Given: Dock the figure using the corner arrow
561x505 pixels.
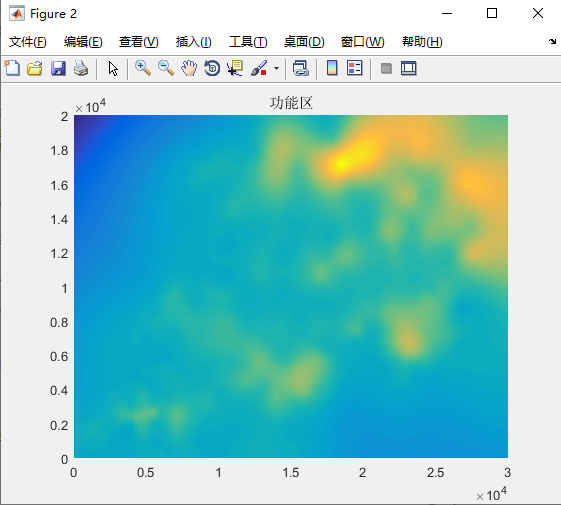Looking at the screenshot, I should pyautogui.click(x=552, y=42).
